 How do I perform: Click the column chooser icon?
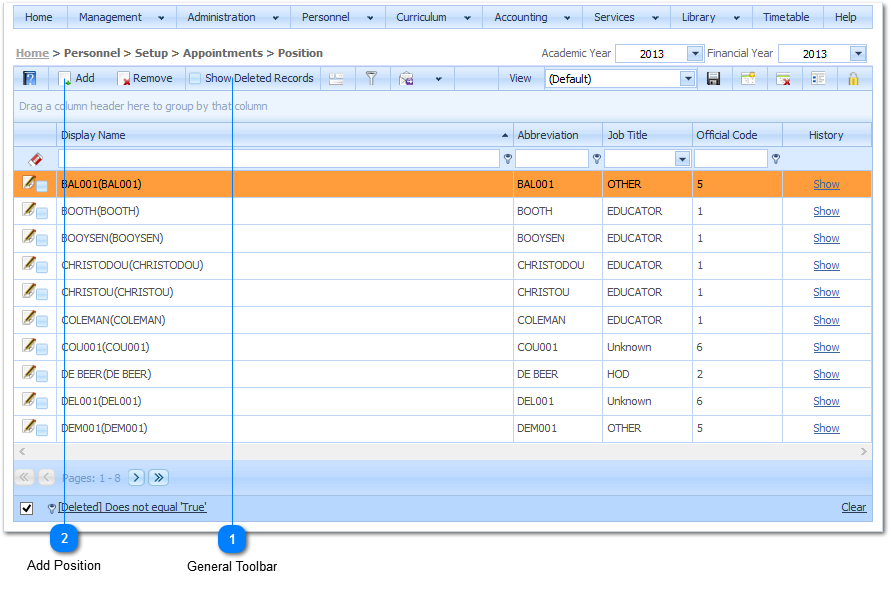[818, 78]
